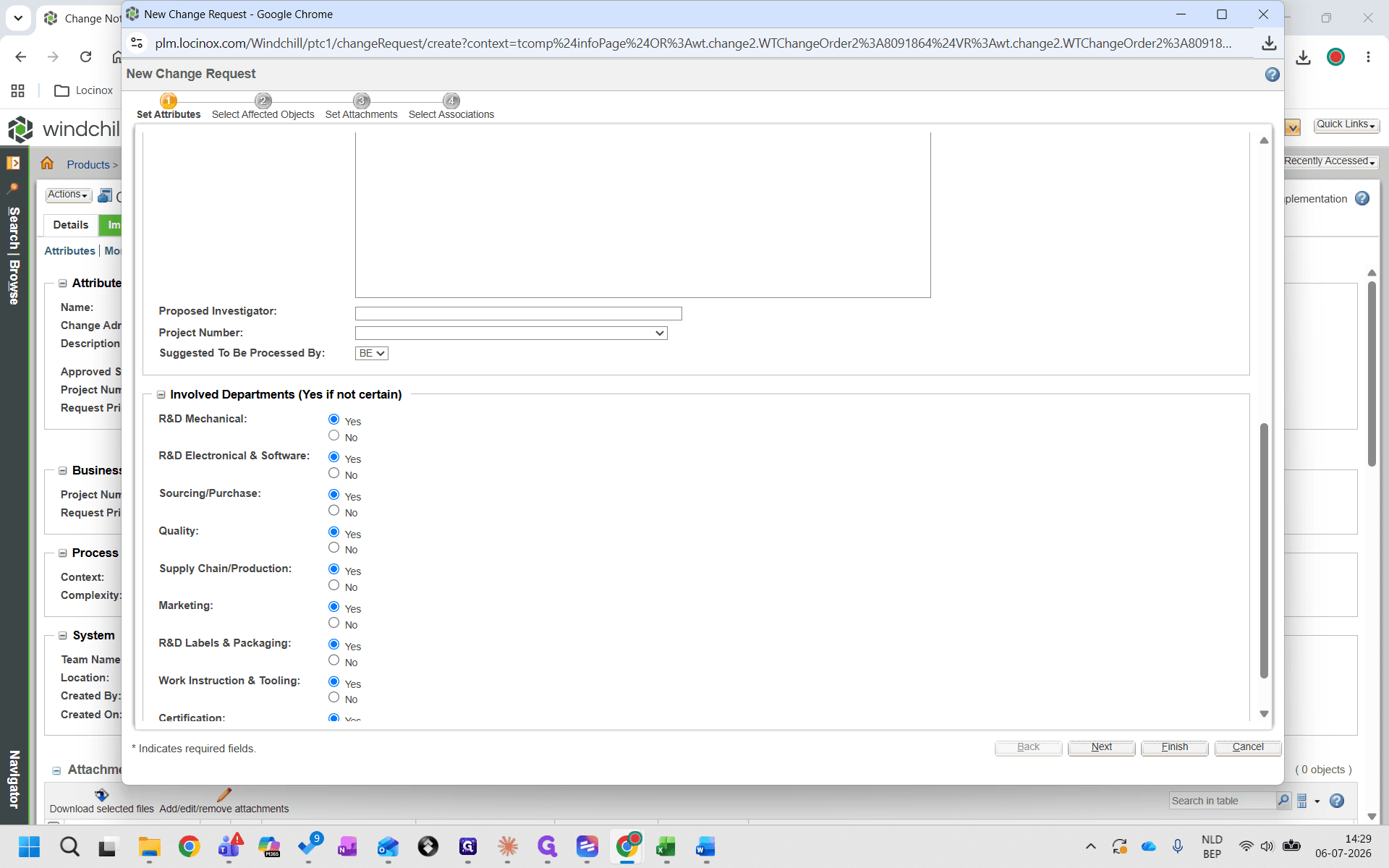The width and height of the screenshot is (1389, 868).
Task: Open Products breadcrumb link
Action: (88, 165)
